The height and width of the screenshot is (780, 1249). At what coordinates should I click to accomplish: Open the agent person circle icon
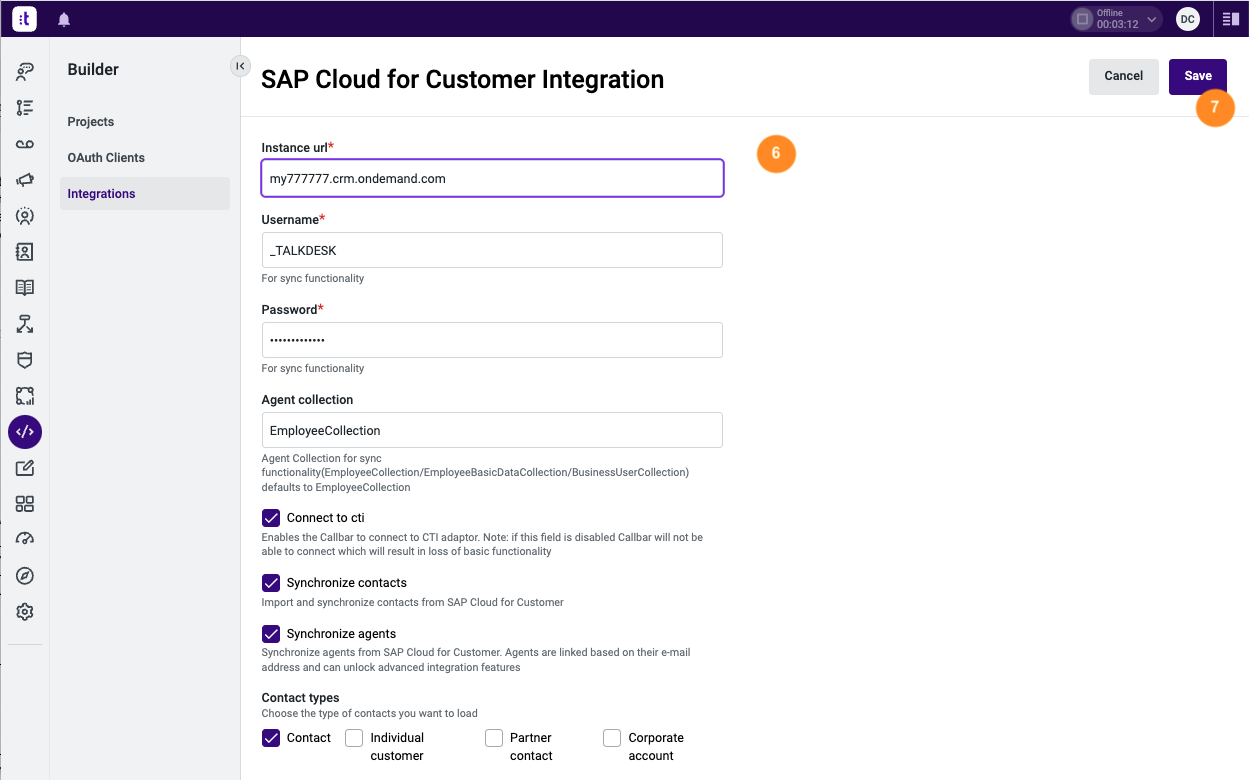(x=25, y=216)
